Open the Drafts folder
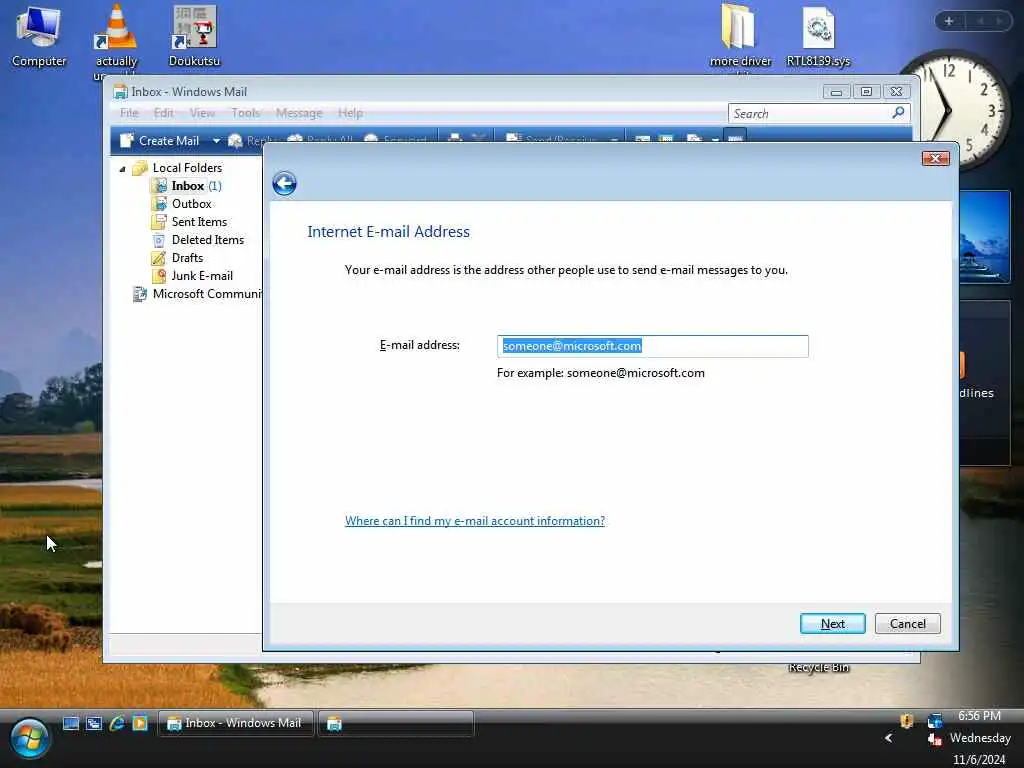This screenshot has height=768, width=1024. coord(178,258)
